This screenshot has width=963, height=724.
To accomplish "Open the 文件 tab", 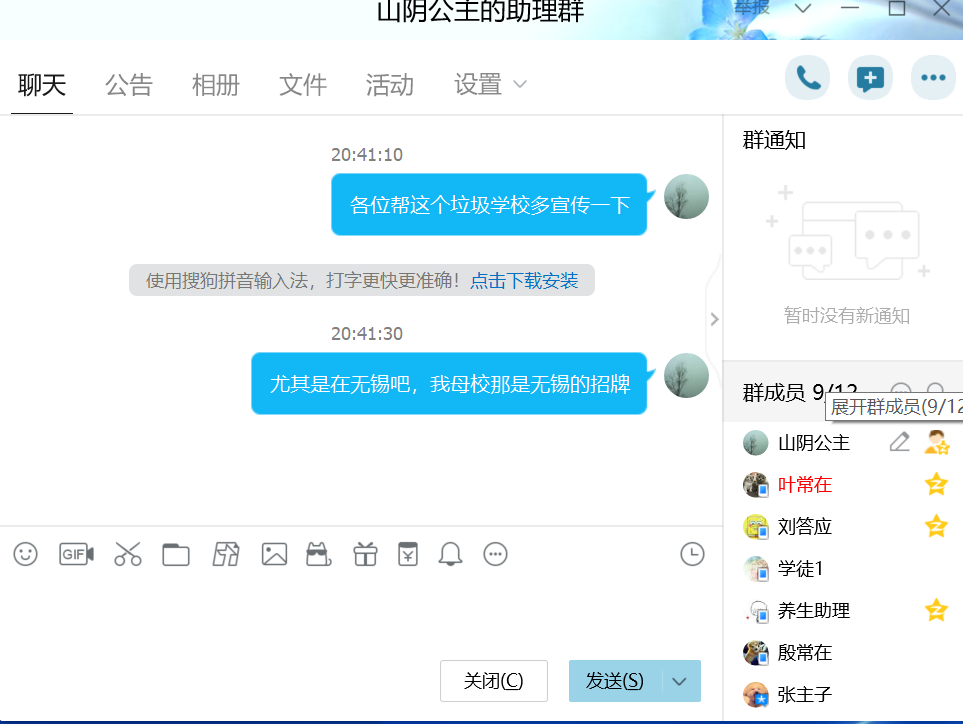I will (303, 85).
